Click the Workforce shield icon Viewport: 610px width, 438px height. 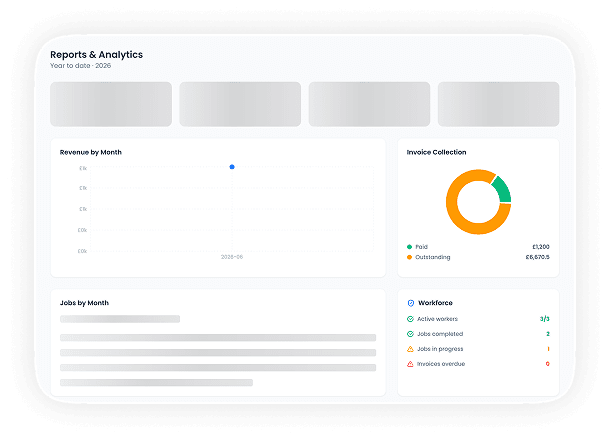410,303
